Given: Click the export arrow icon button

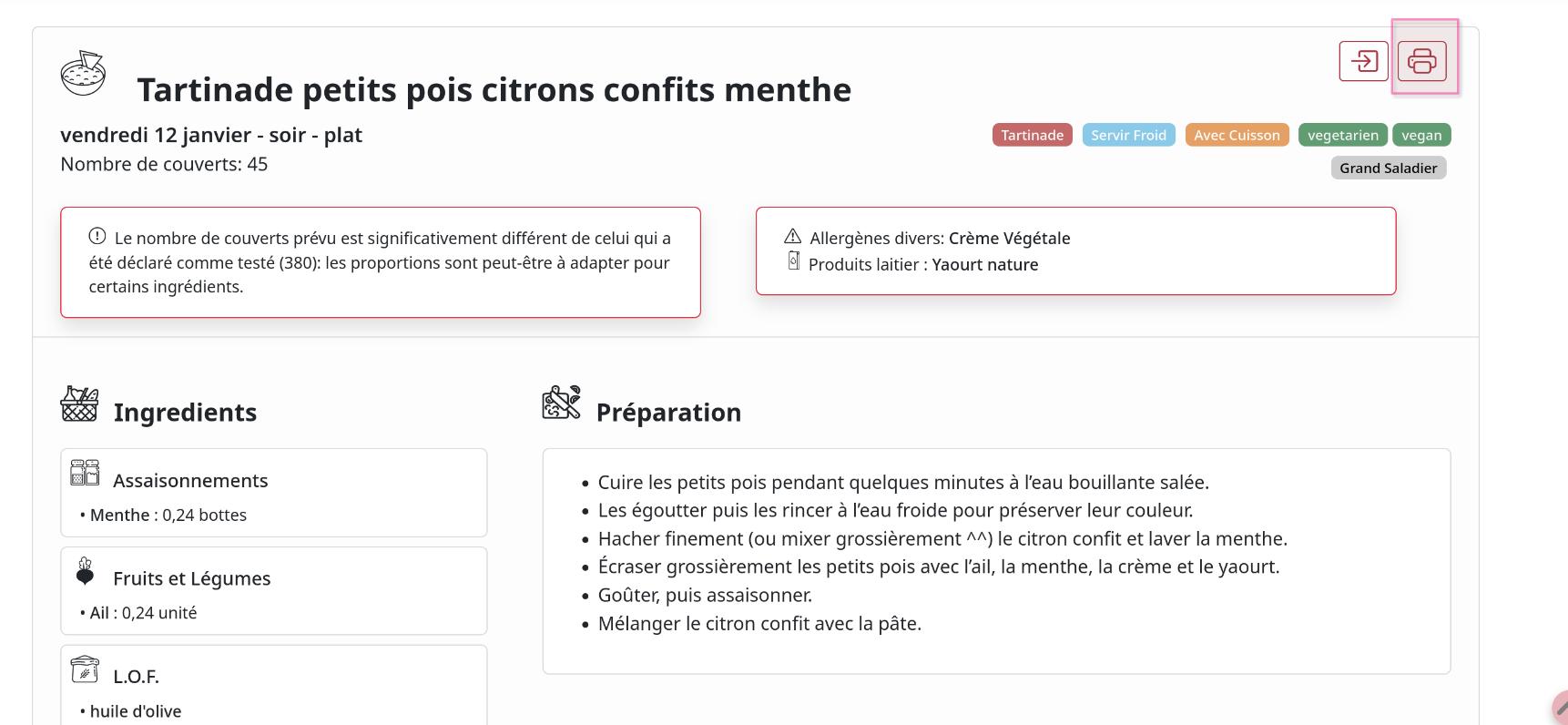Looking at the screenshot, I should 1363,61.
